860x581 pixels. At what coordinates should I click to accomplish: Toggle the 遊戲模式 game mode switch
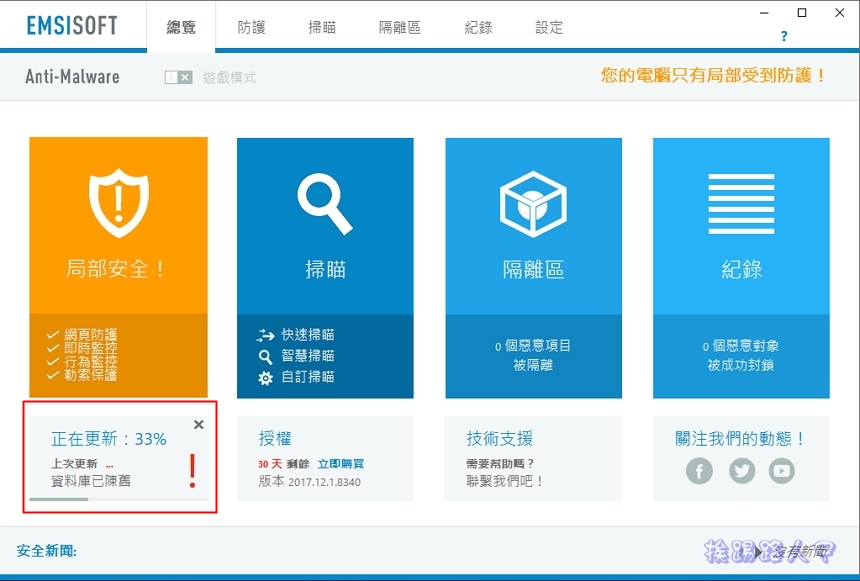pos(178,77)
